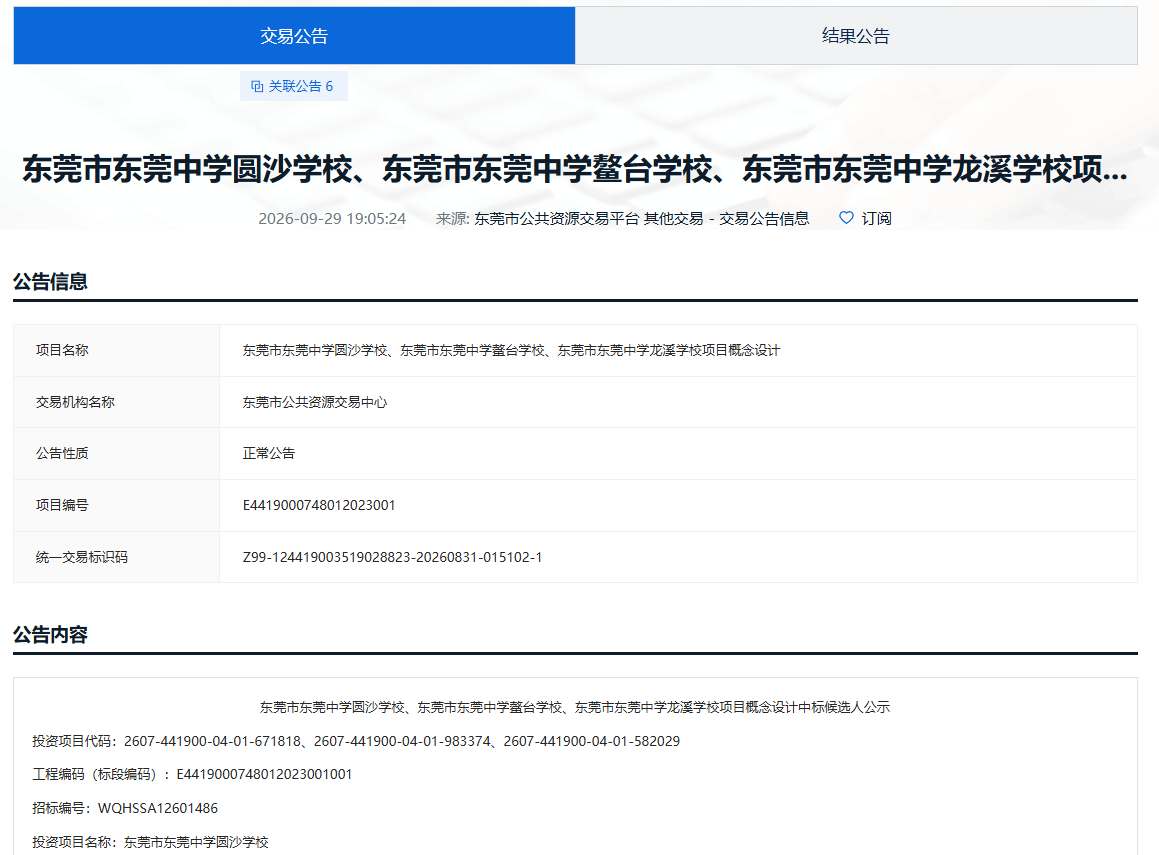The image size is (1159, 855).
Task: Click the 关联公告 6 button
Action: point(293,86)
